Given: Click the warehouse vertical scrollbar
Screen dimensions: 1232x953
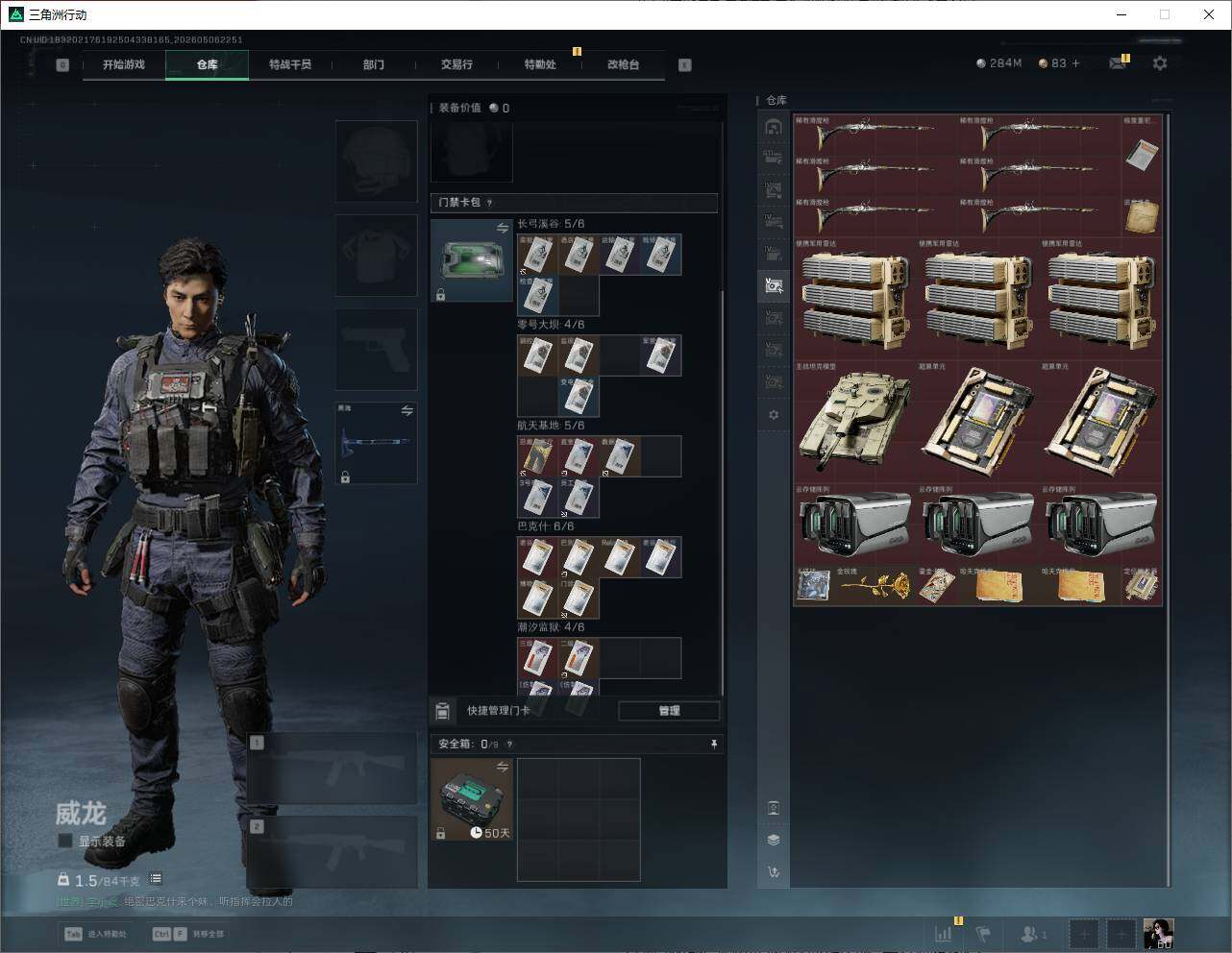Looking at the screenshot, I should (x=1169, y=500).
